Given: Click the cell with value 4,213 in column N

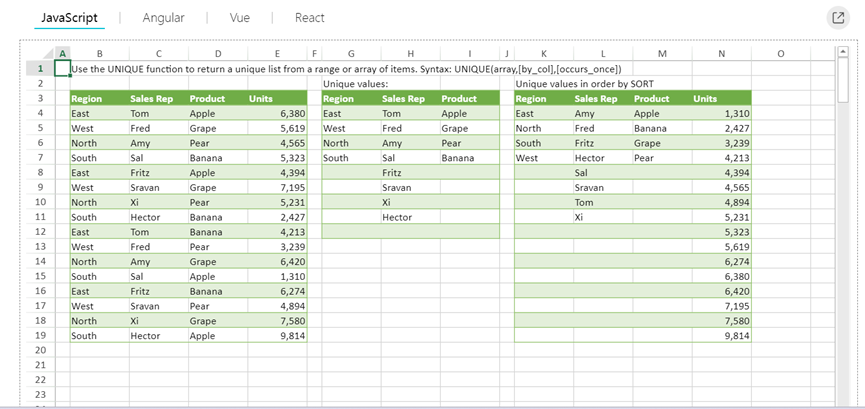Looking at the screenshot, I should [722, 158].
